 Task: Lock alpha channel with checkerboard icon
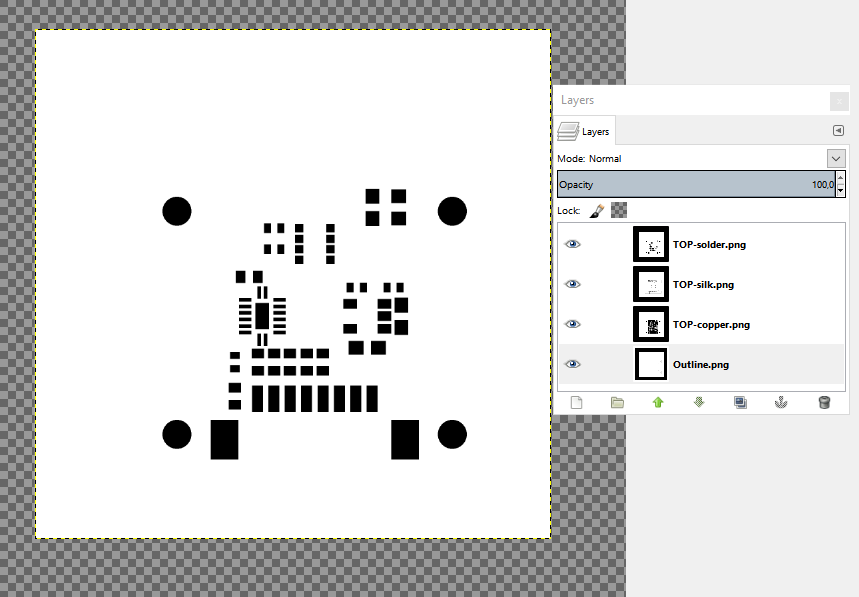point(619,210)
